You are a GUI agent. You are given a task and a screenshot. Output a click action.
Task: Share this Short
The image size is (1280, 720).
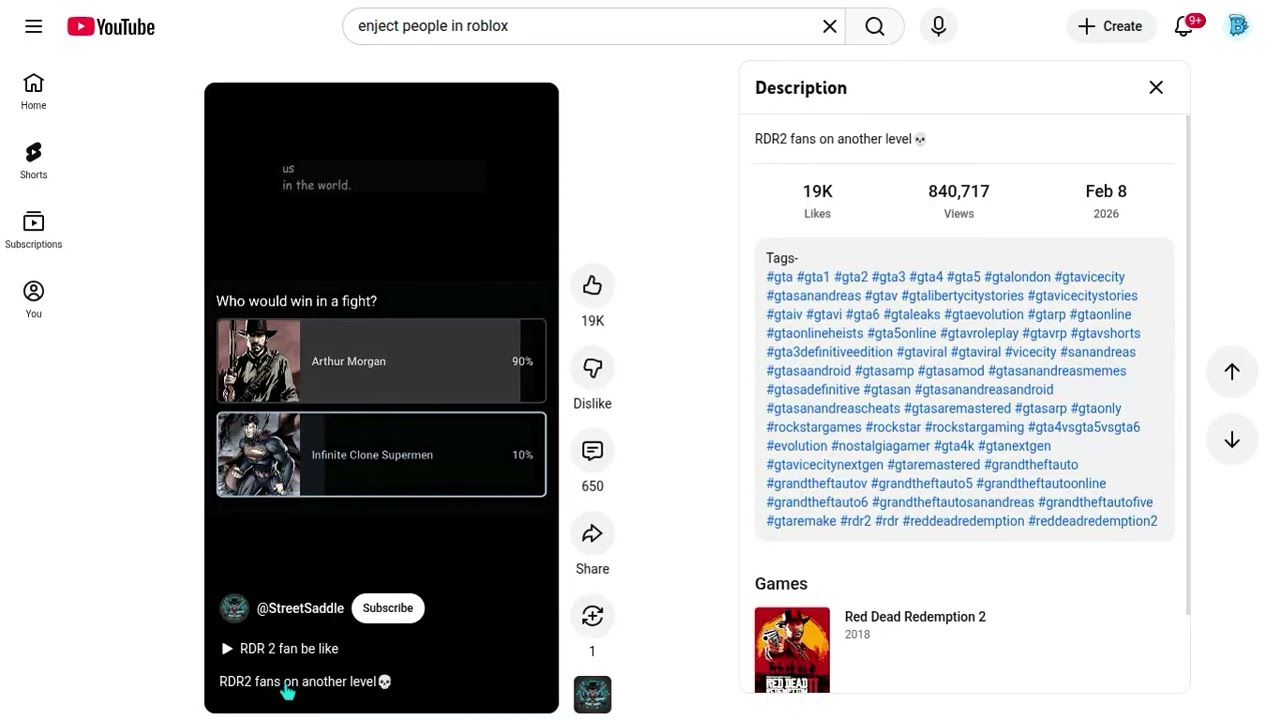click(592, 534)
